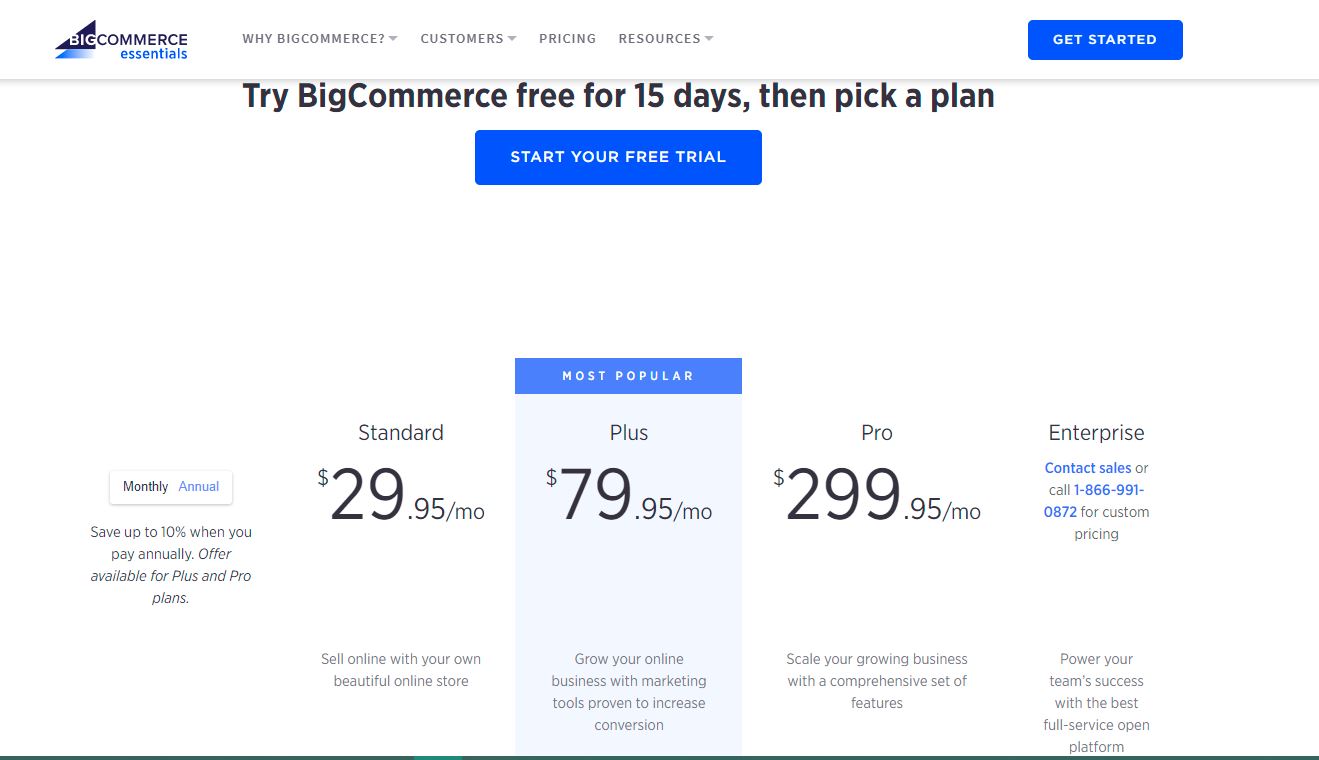The image size is (1319, 760).
Task: Click the Most Popular banner
Action: [x=628, y=376]
